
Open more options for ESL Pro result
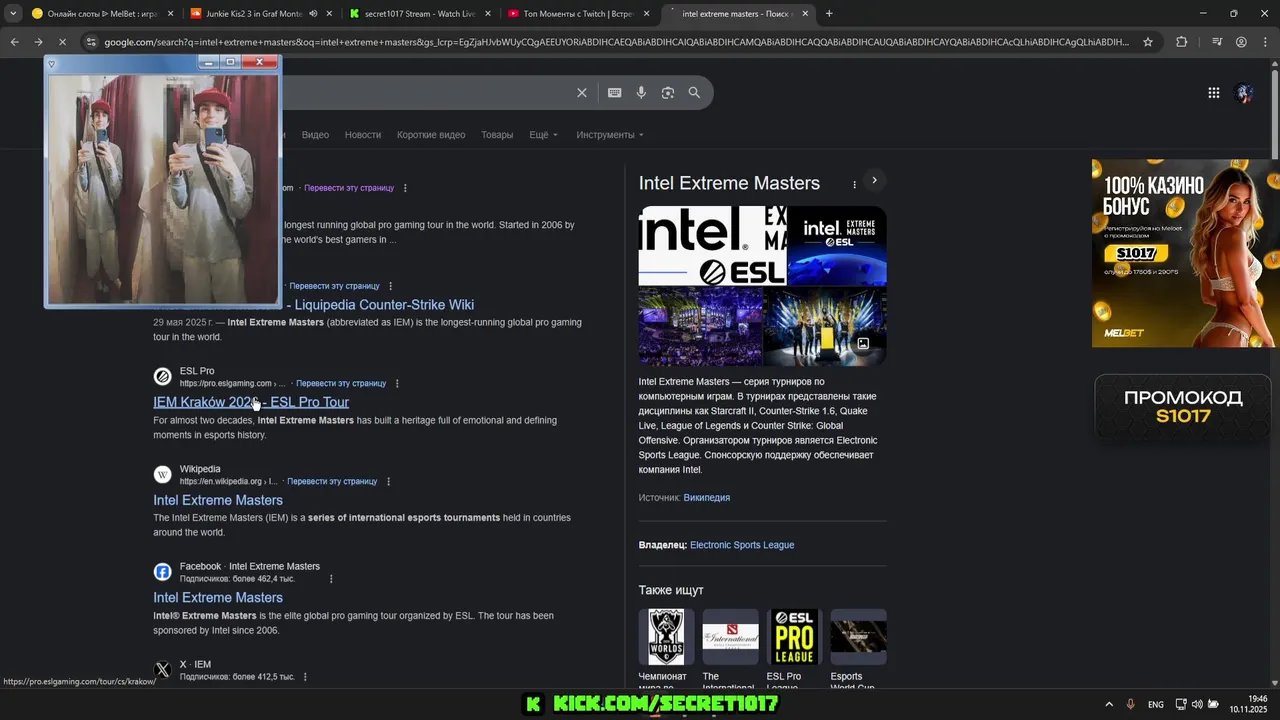[397, 383]
